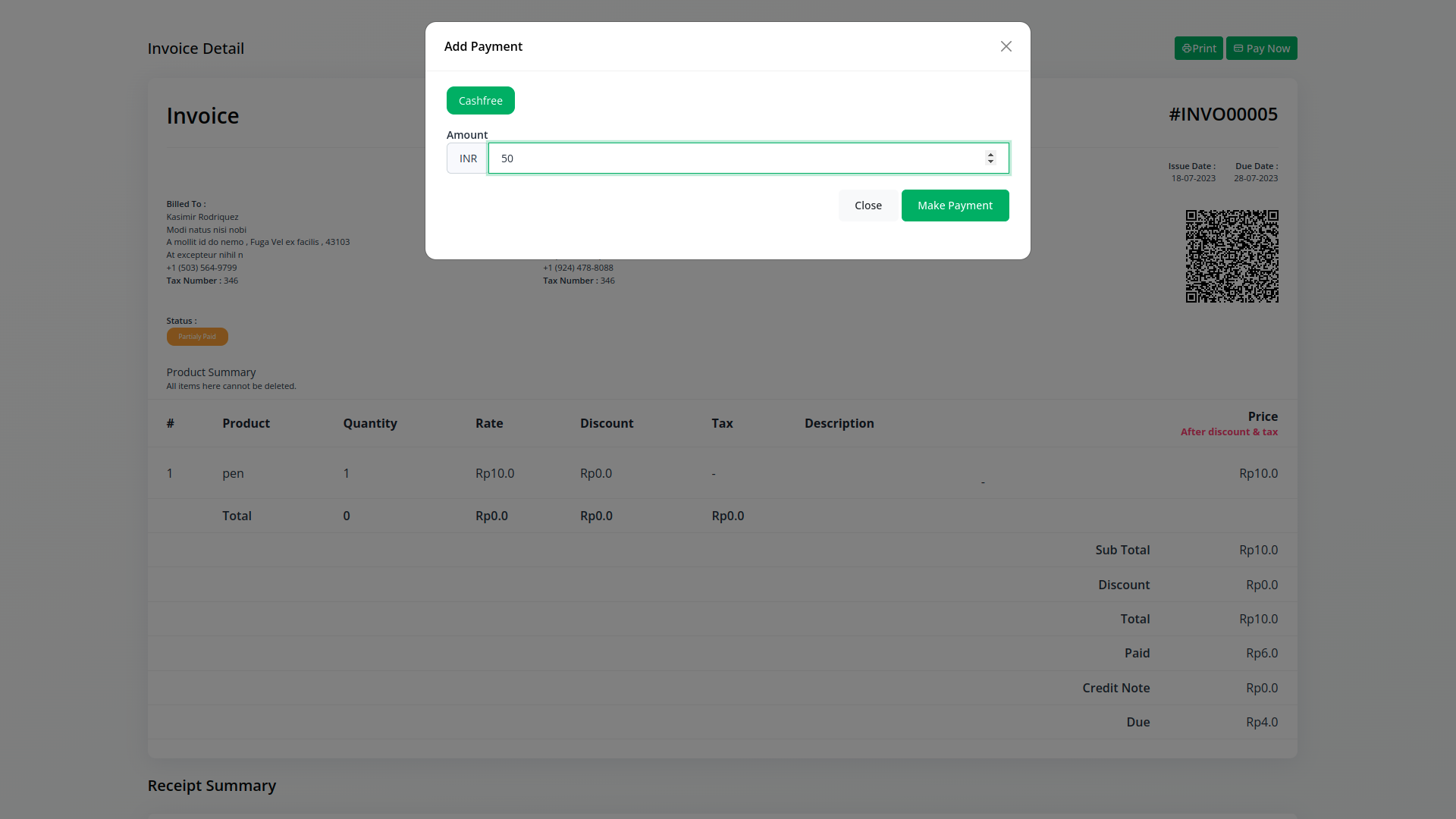This screenshot has height=819, width=1456.
Task: Click the pen product row
Action: pos(233,473)
